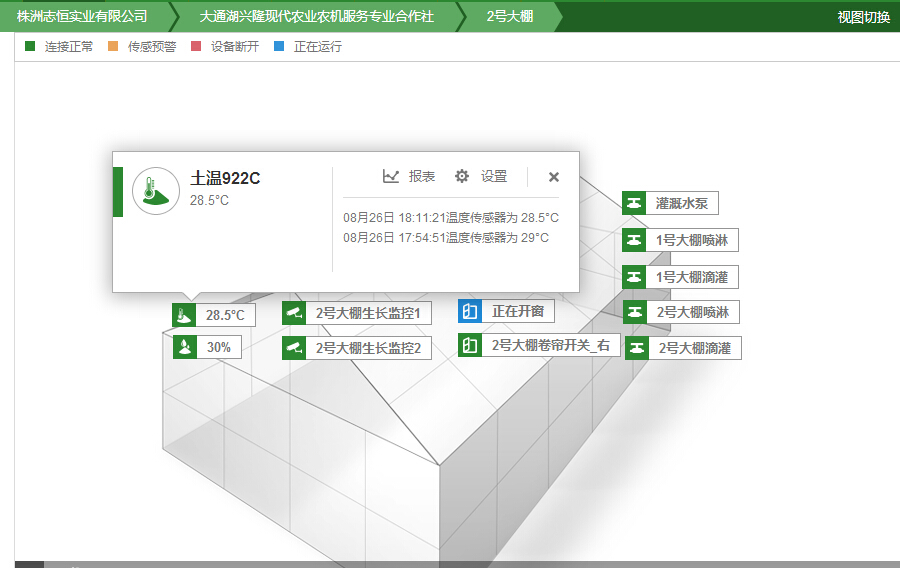The height and width of the screenshot is (568, 900).
Task: Open the 报表 chart report
Action: 409,177
